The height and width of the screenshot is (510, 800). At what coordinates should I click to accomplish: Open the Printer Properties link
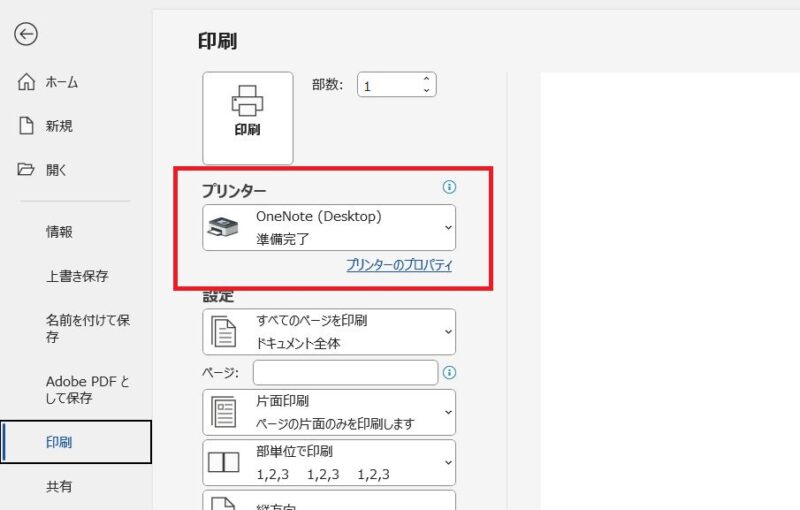click(x=399, y=265)
